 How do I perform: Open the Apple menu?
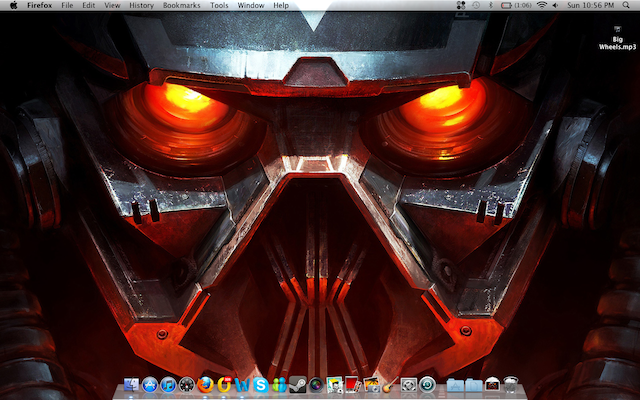point(14,5)
